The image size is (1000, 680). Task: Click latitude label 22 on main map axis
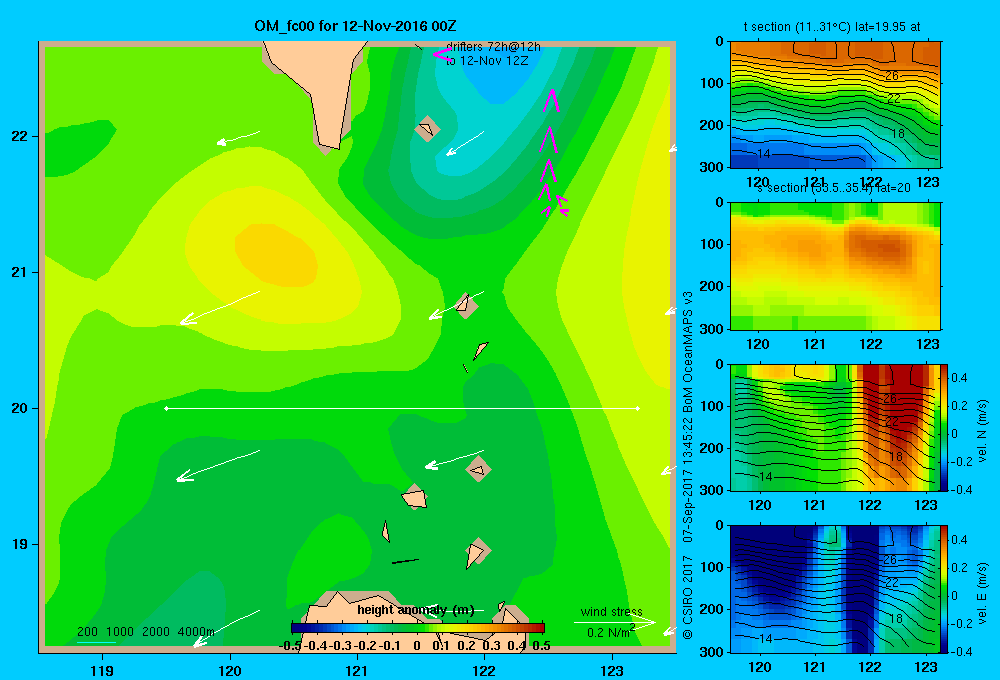click(20, 137)
